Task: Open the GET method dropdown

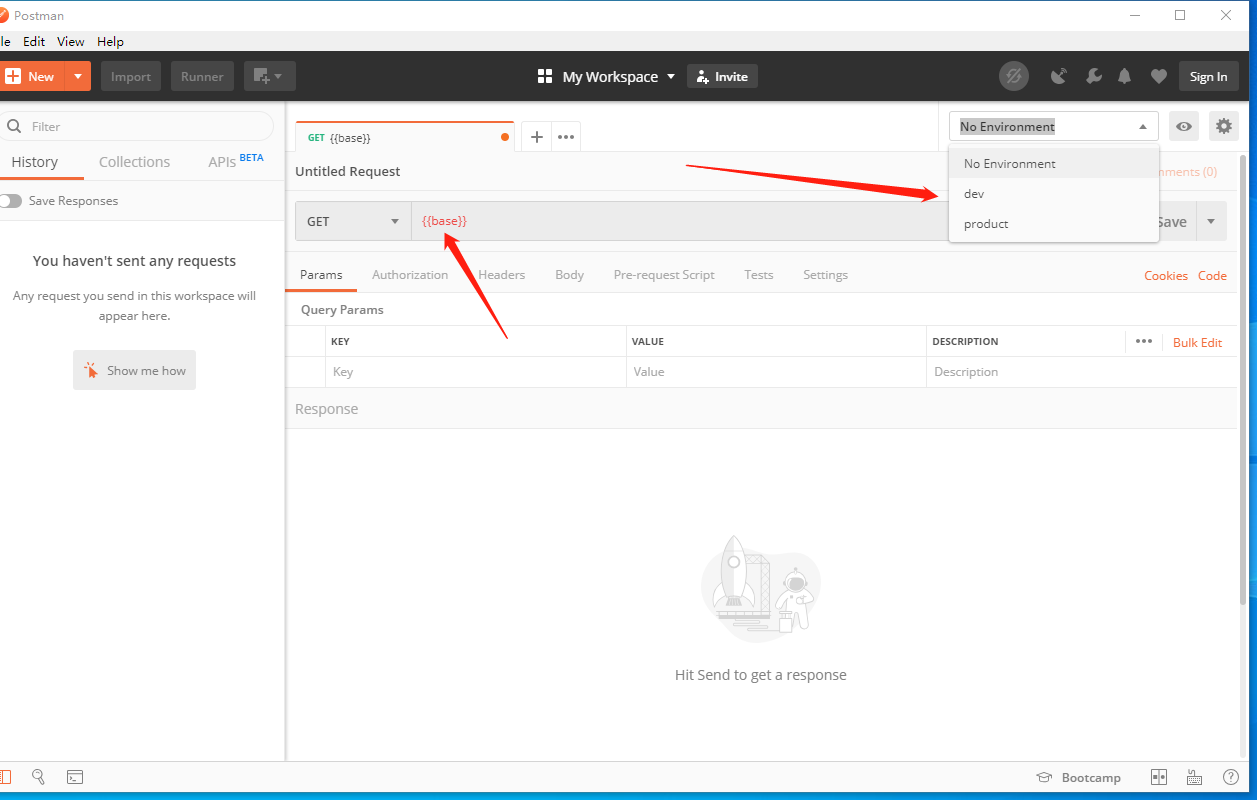Action: point(353,221)
